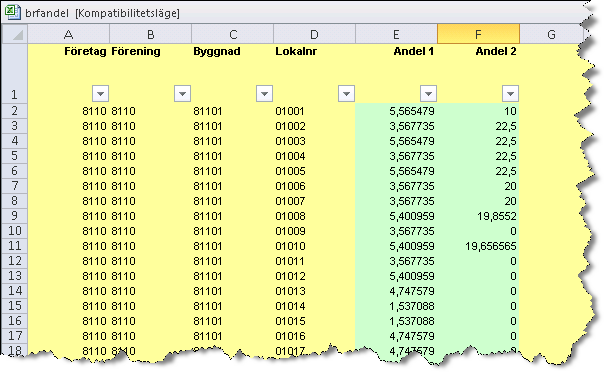
Task: Select column F header
Action: tap(478, 34)
